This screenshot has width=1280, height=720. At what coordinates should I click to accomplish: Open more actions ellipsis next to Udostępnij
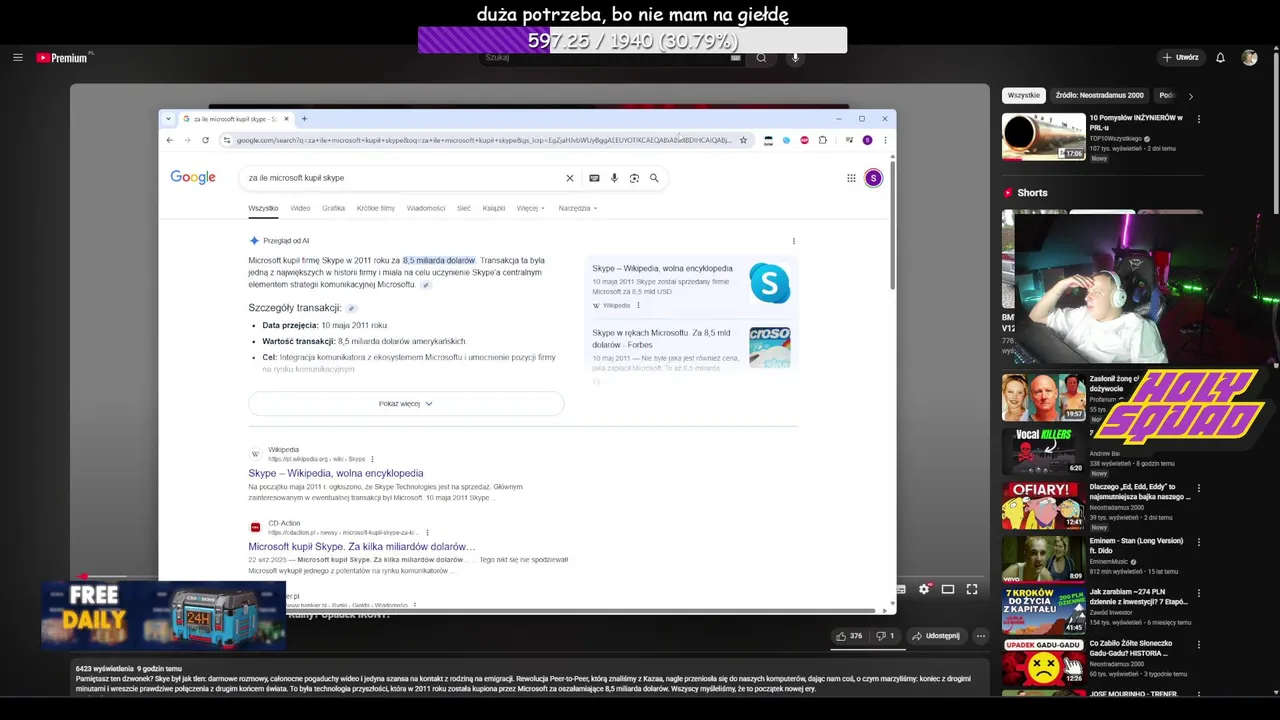(981, 636)
